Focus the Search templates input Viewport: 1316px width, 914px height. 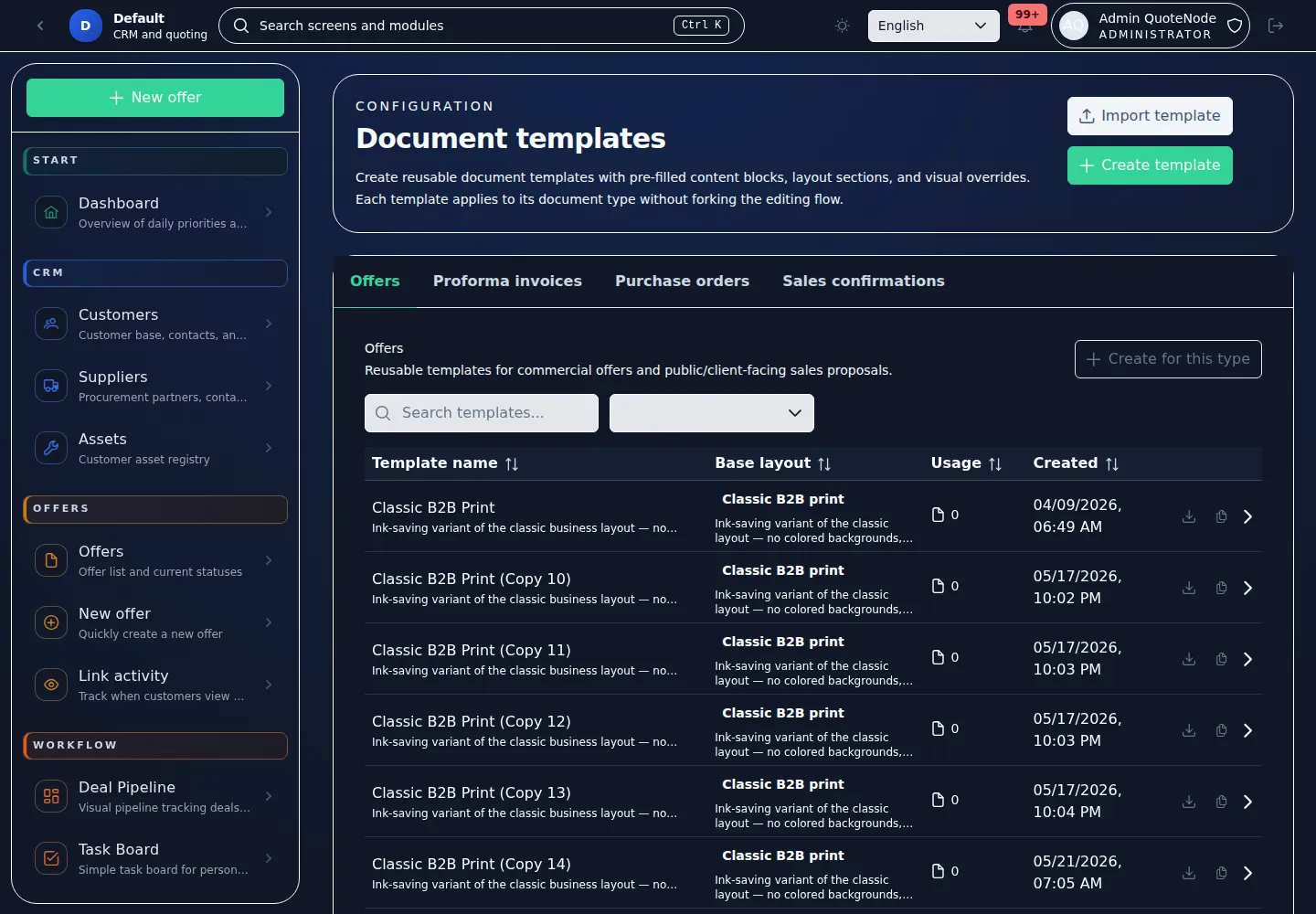tap(482, 413)
